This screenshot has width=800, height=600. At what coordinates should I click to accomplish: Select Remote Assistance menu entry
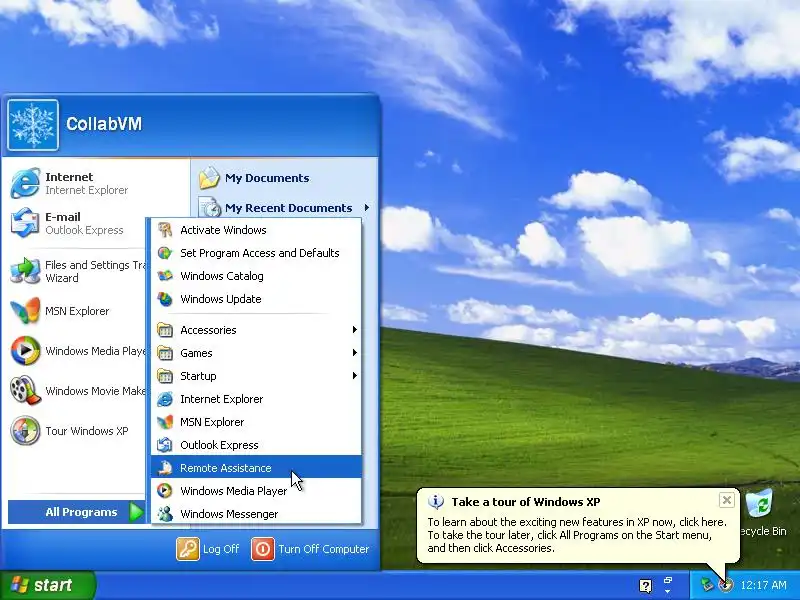256,468
